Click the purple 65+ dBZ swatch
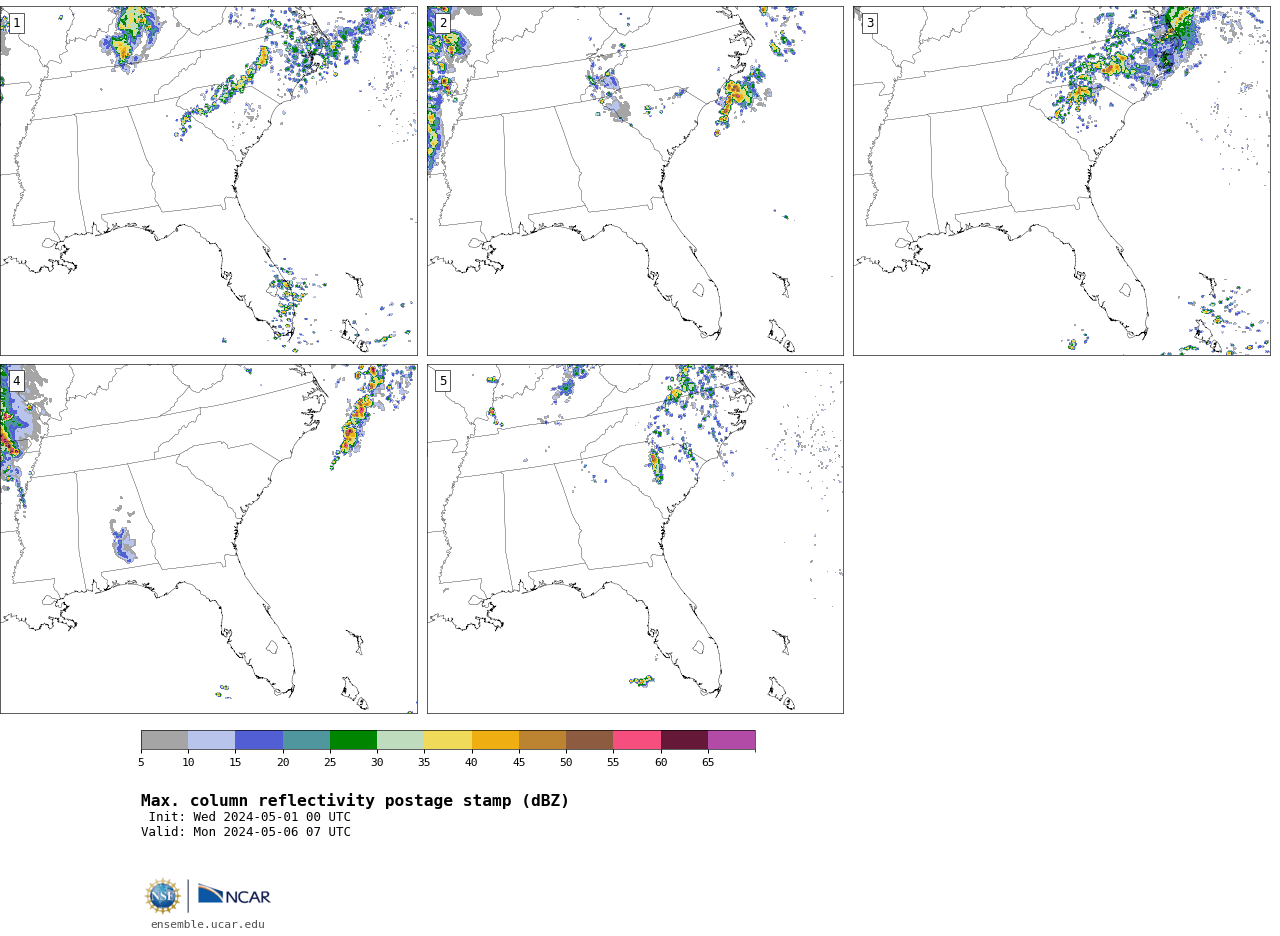Screen dimensions: 1280x936 coord(731,740)
